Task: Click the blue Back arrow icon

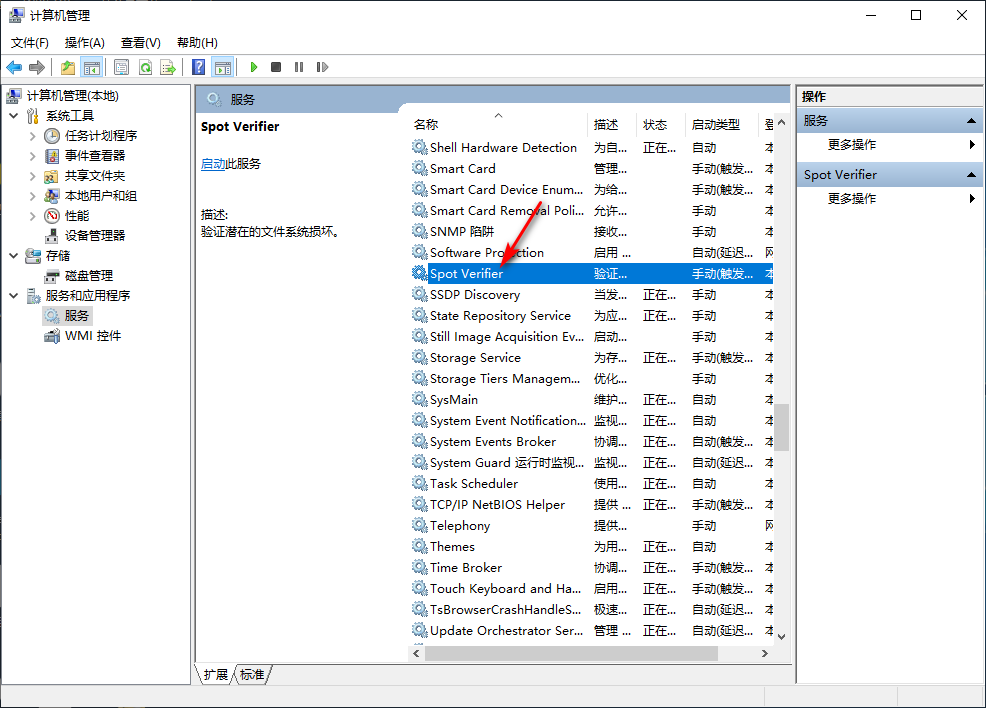Action: point(14,67)
